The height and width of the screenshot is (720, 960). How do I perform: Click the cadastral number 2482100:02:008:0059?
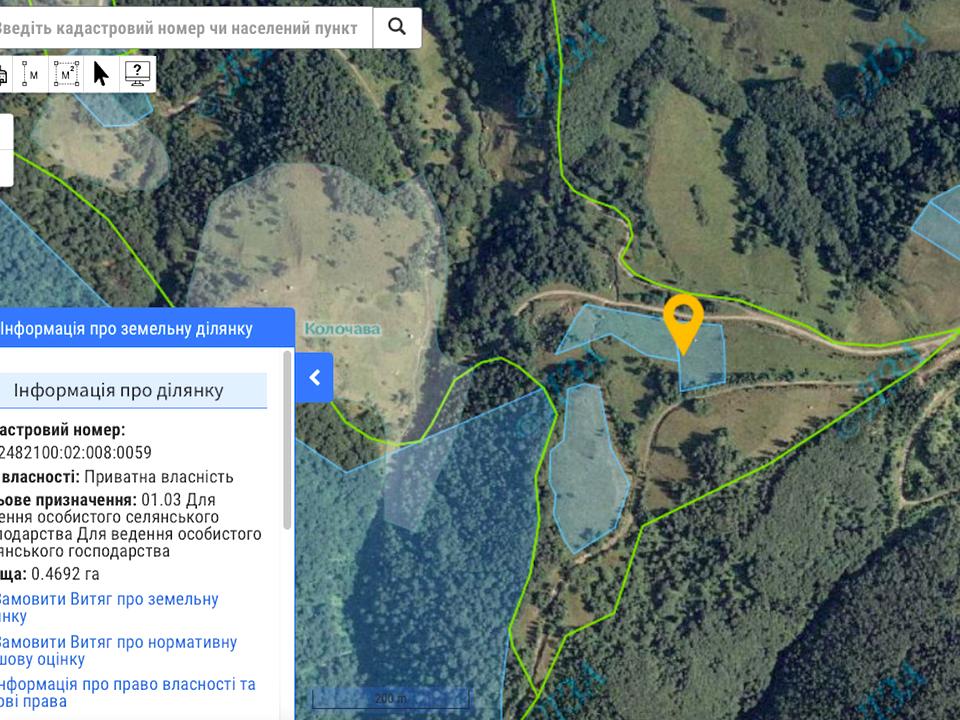click(75, 452)
